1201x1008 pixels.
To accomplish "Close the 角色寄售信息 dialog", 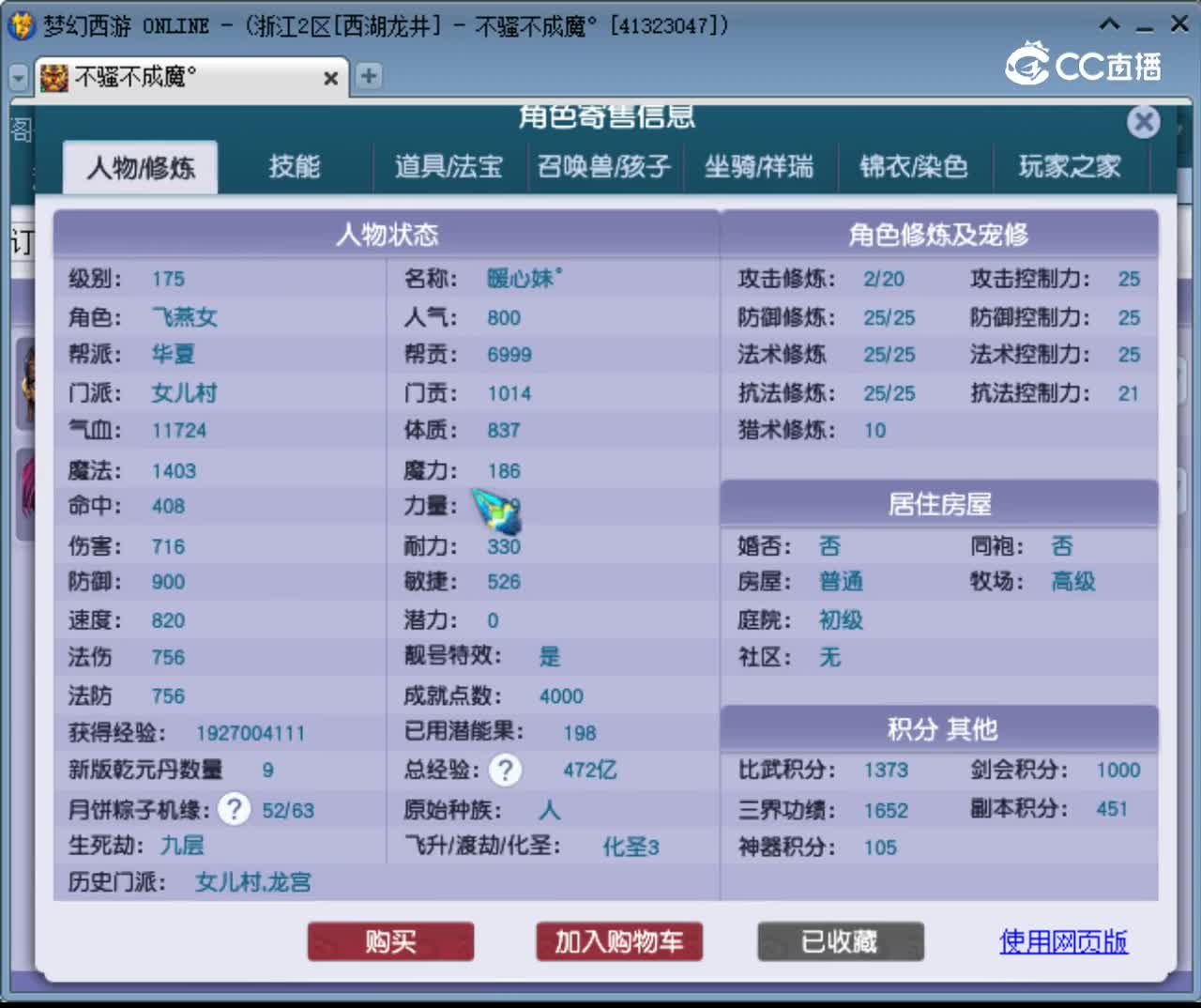I will pyautogui.click(x=1143, y=121).
